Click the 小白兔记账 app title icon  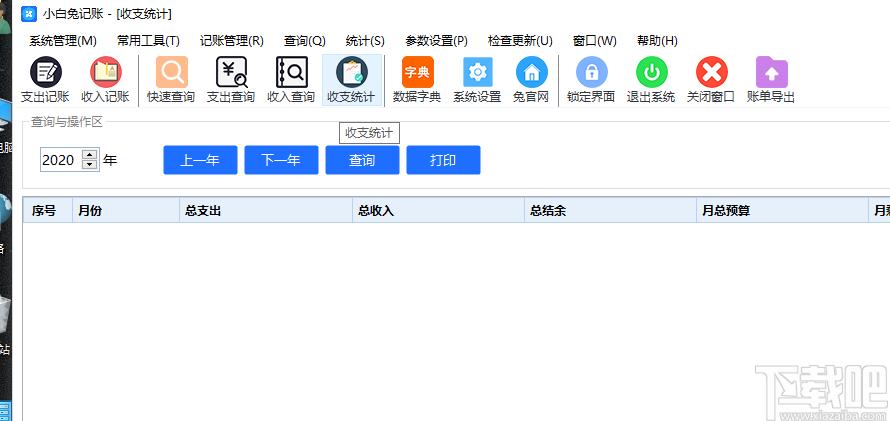pyautogui.click(x=29, y=14)
